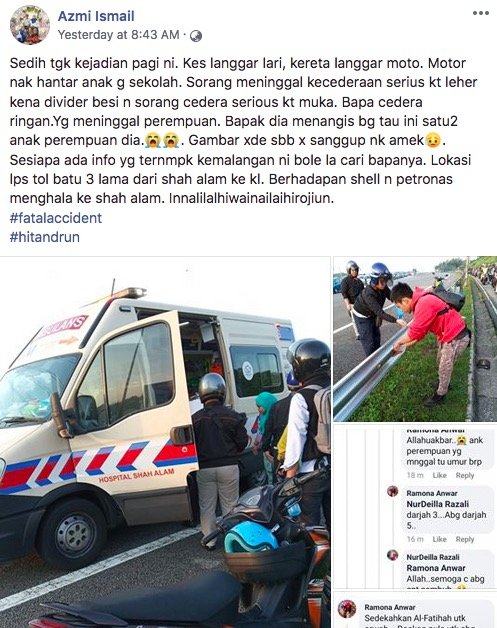Like the 16 m old comment
This screenshot has width=497, height=628.
tap(439, 539)
